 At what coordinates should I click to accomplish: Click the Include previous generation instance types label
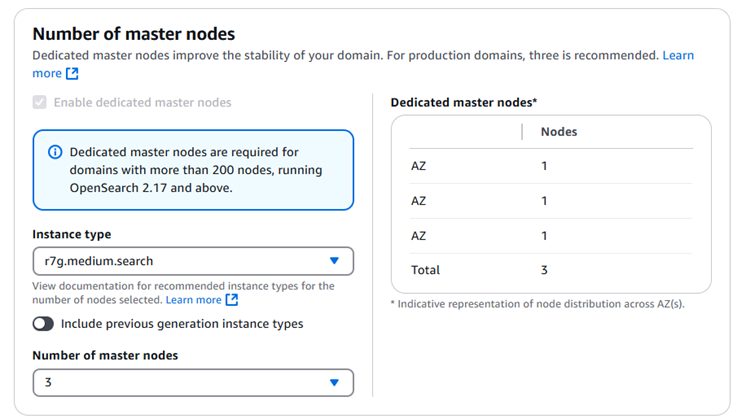(182, 324)
